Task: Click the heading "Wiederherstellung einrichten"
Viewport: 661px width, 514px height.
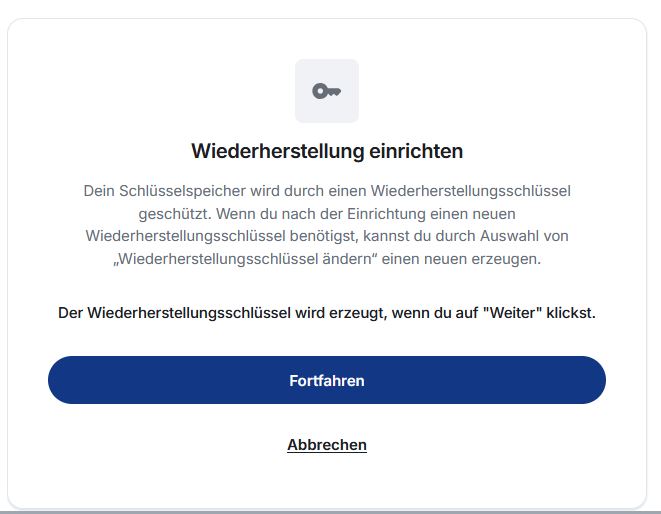Action: [x=327, y=152]
